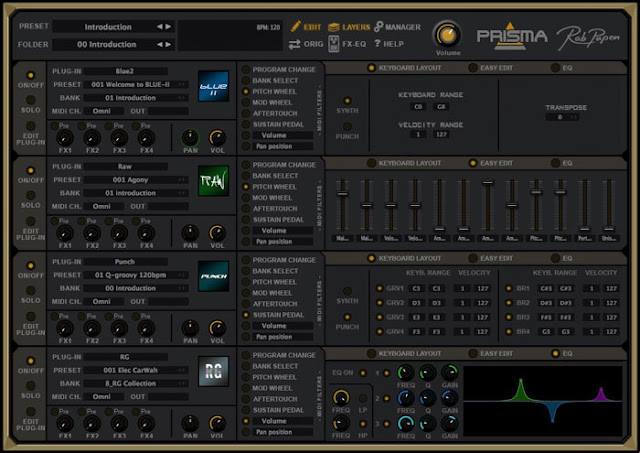The width and height of the screenshot is (640, 453).
Task: Click the RG plug-in logo
Action: [213, 371]
